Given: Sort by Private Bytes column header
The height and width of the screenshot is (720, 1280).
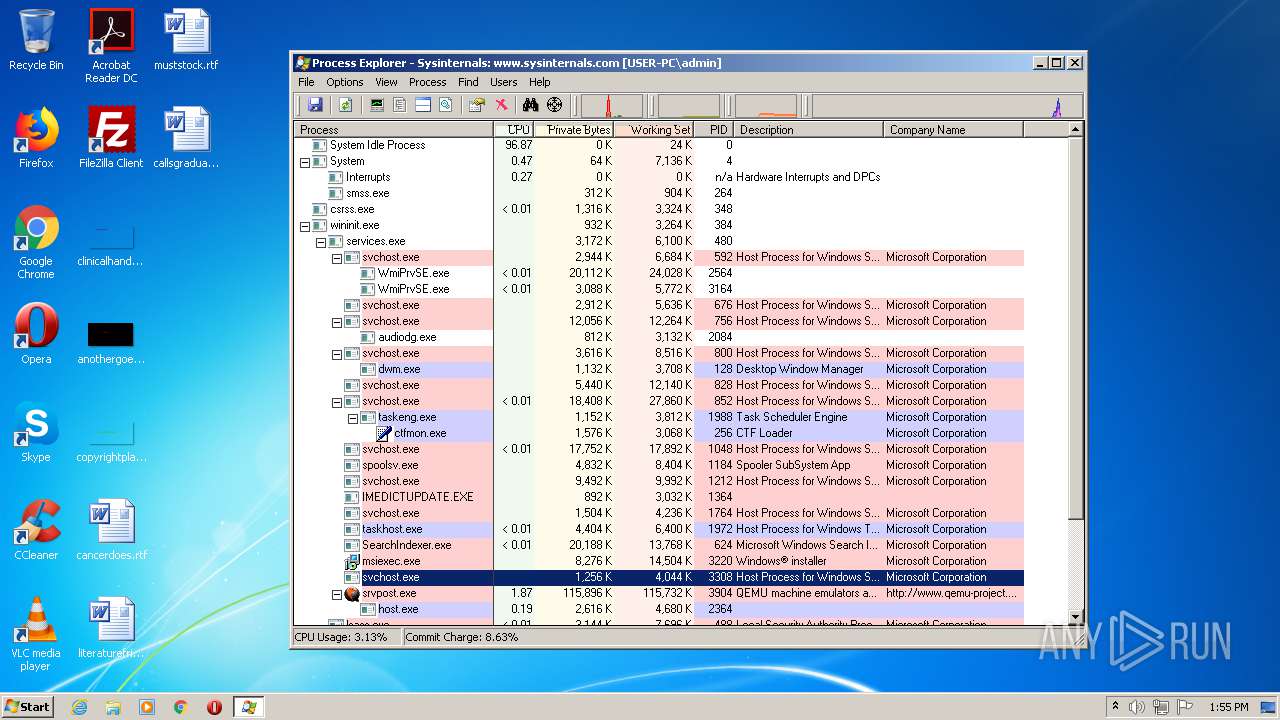Looking at the screenshot, I should (x=574, y=129).
